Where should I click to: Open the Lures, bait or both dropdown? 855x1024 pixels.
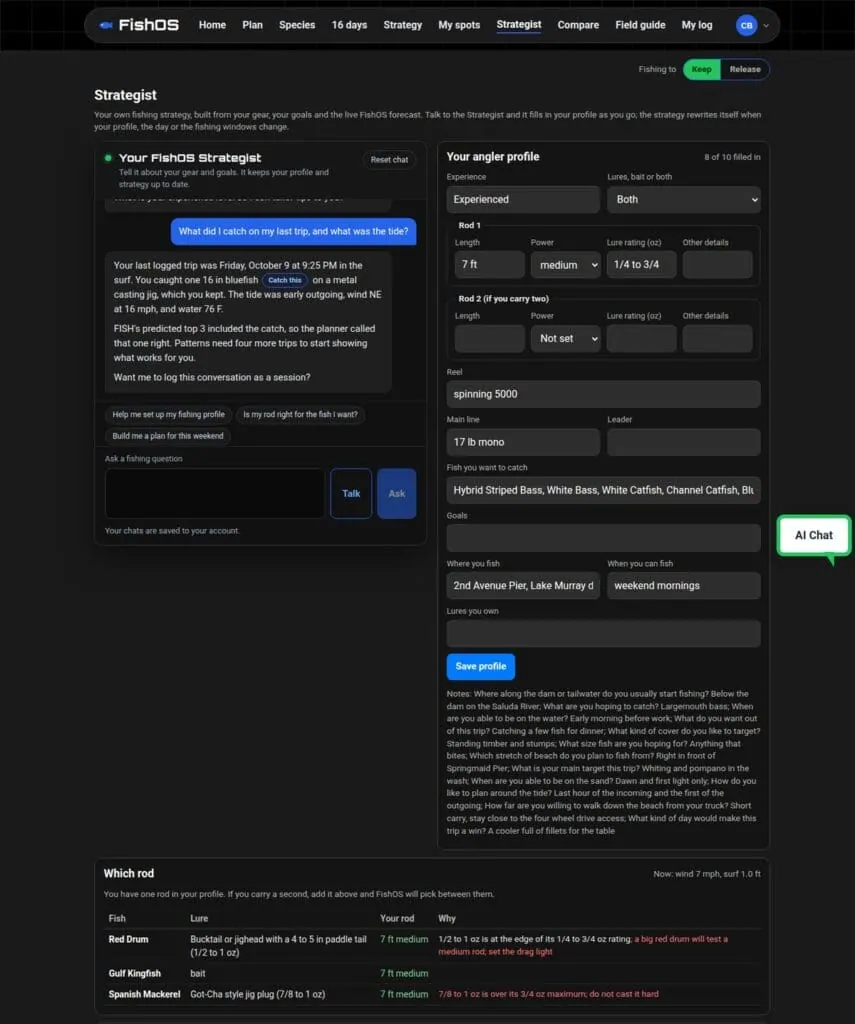tap(684, 200)
